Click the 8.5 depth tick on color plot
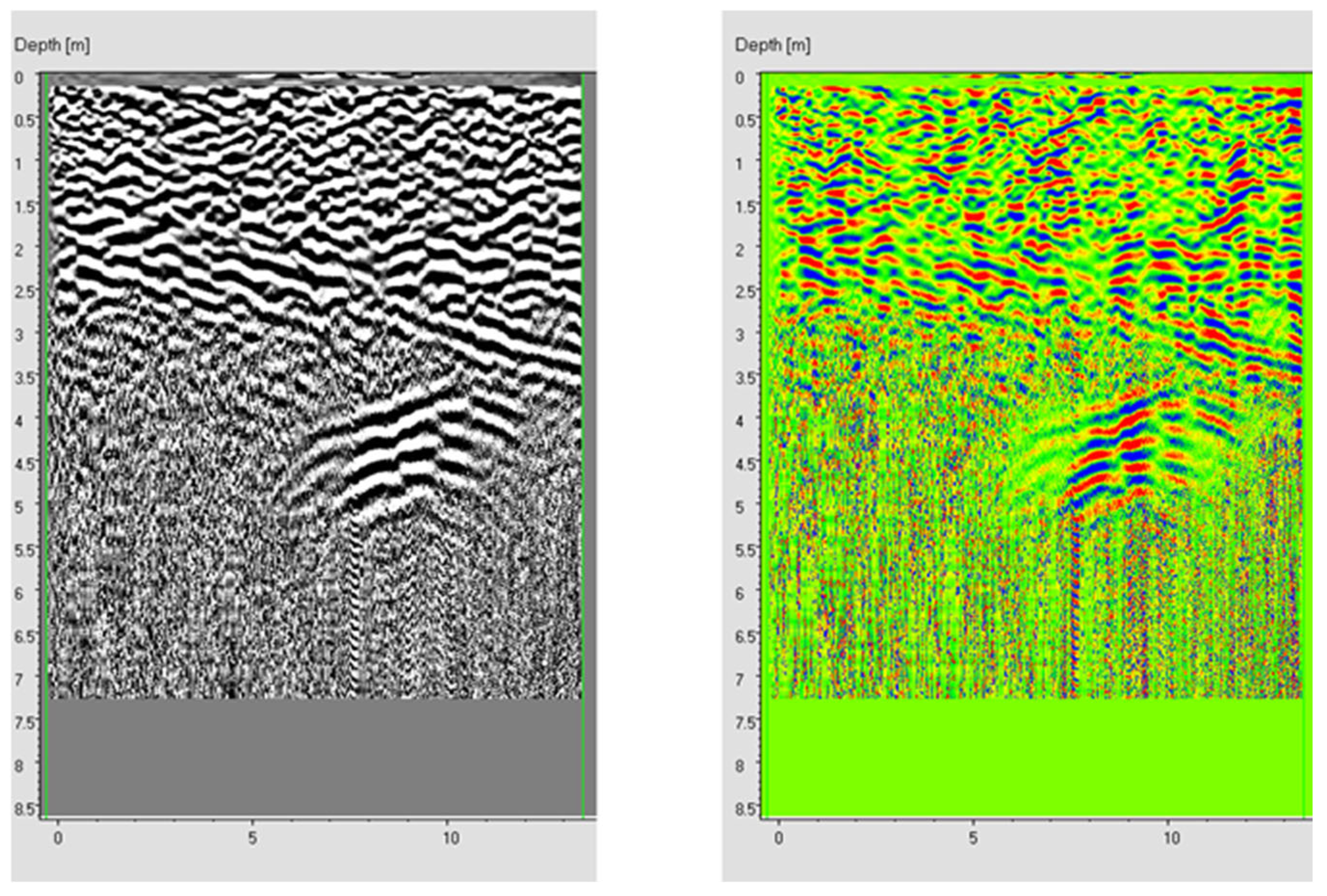This screenshot has height=896, width=1327. (x=746, y=809)
